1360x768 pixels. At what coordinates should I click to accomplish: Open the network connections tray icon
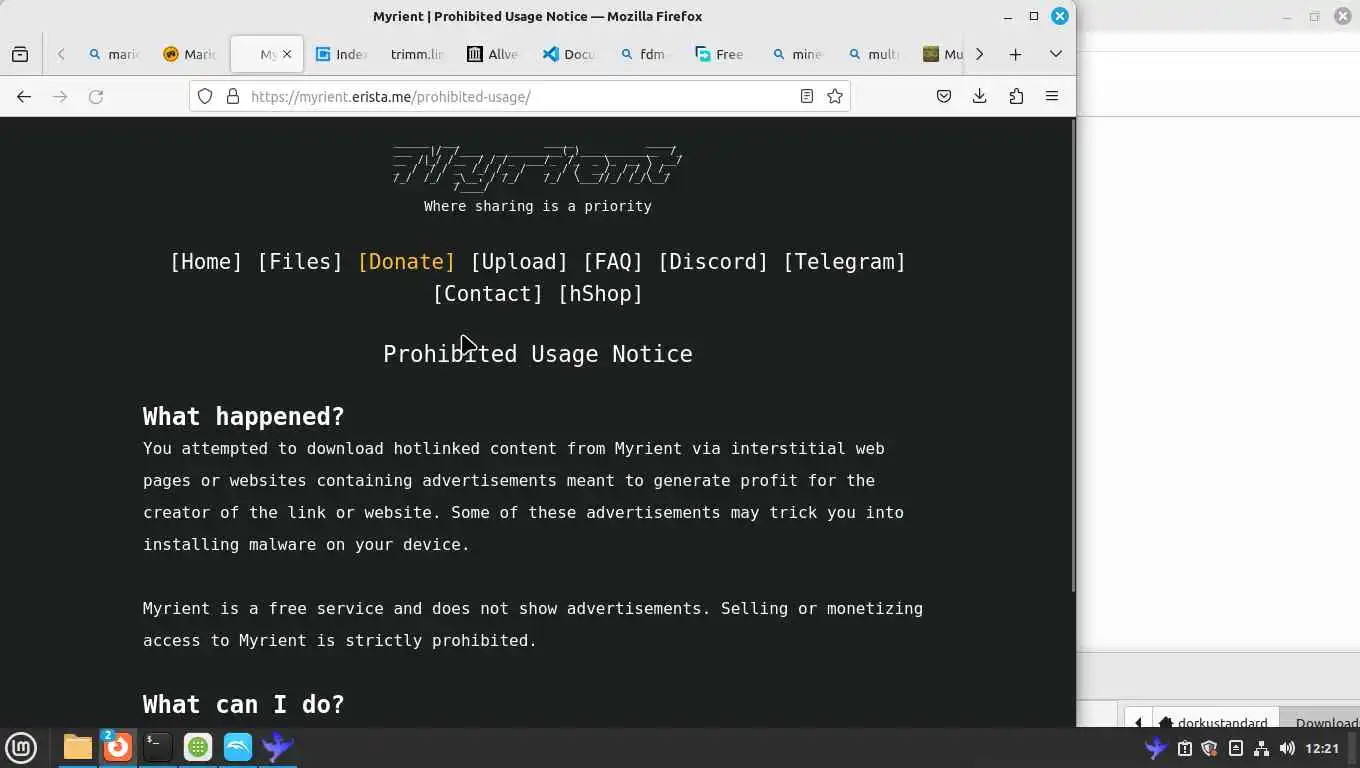tap(1261, 748)
